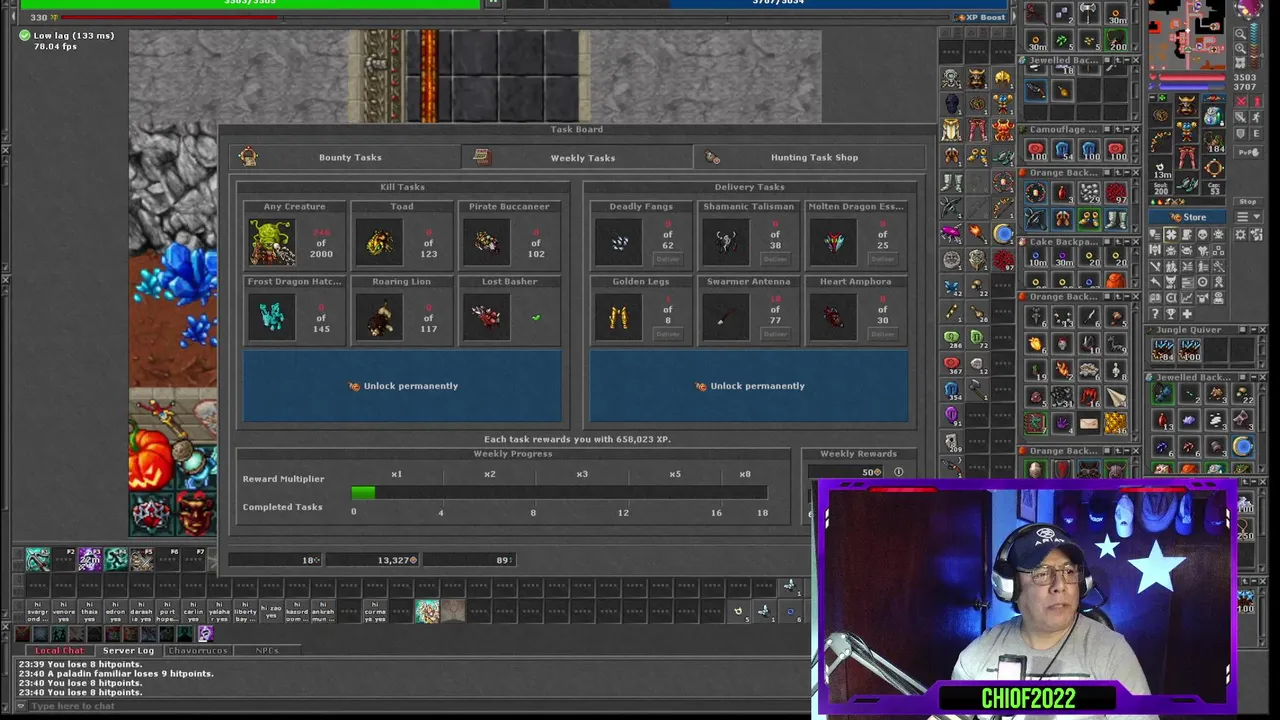Click the F1 spell hotkey slot

[38, 559]
